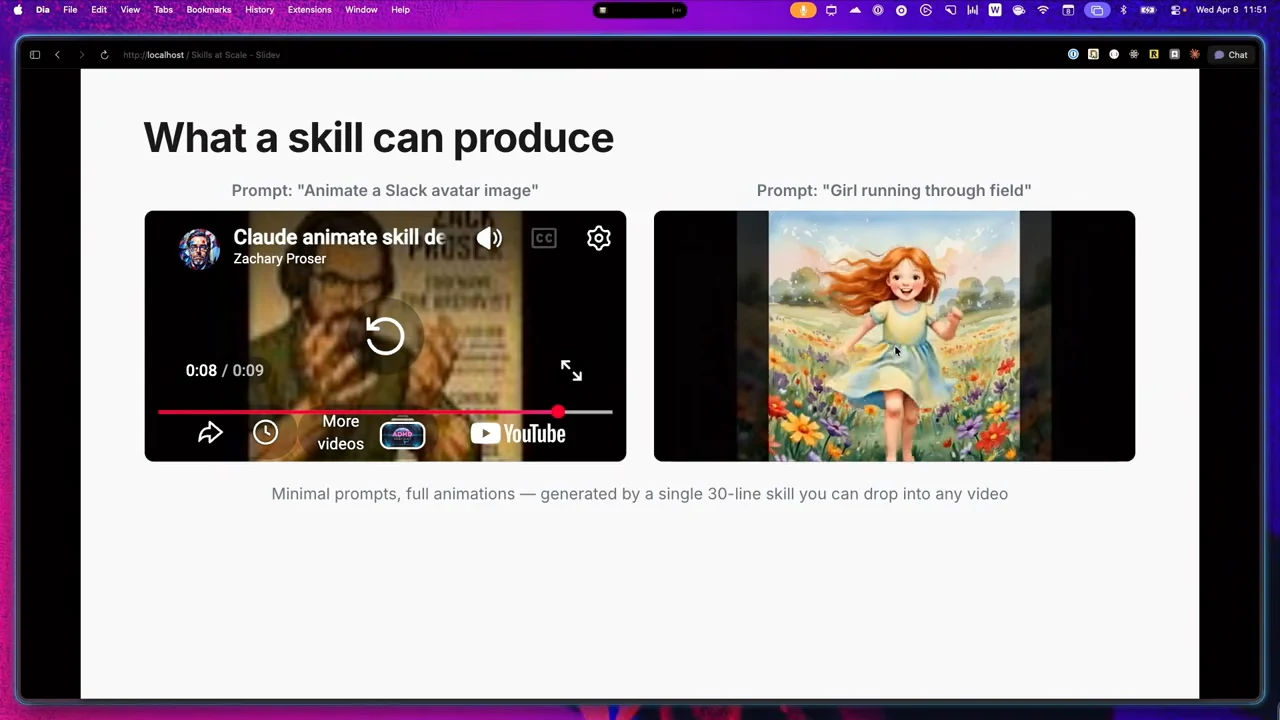Click the girl running through field video

point(894,336)
